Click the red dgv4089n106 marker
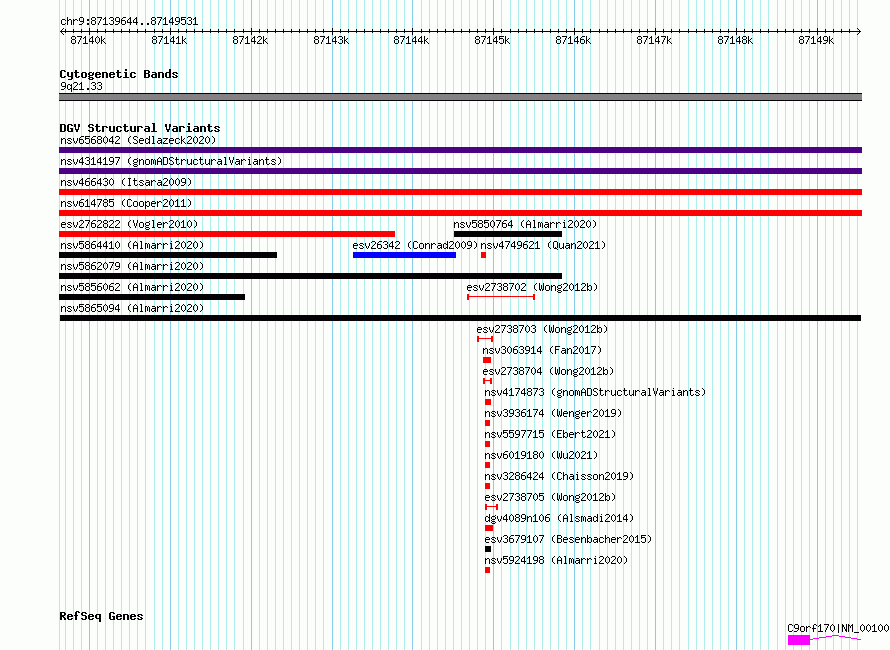This screenshot has width=890, height=650. point(489,528)
